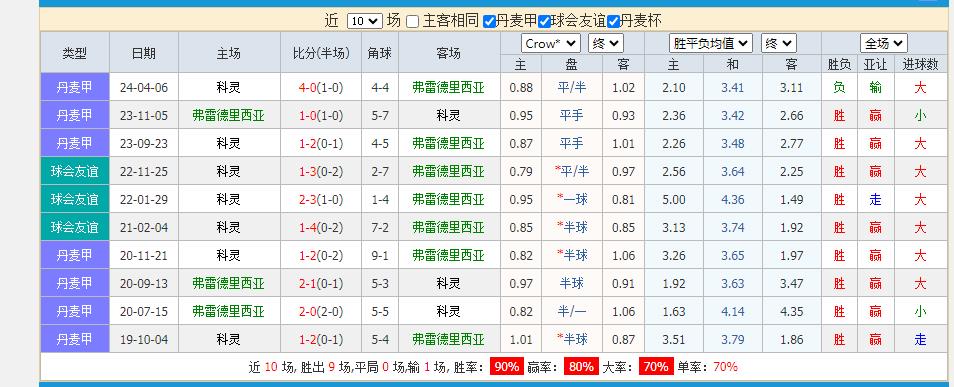Click the 2-0(2-0) score

click(321, 312)
